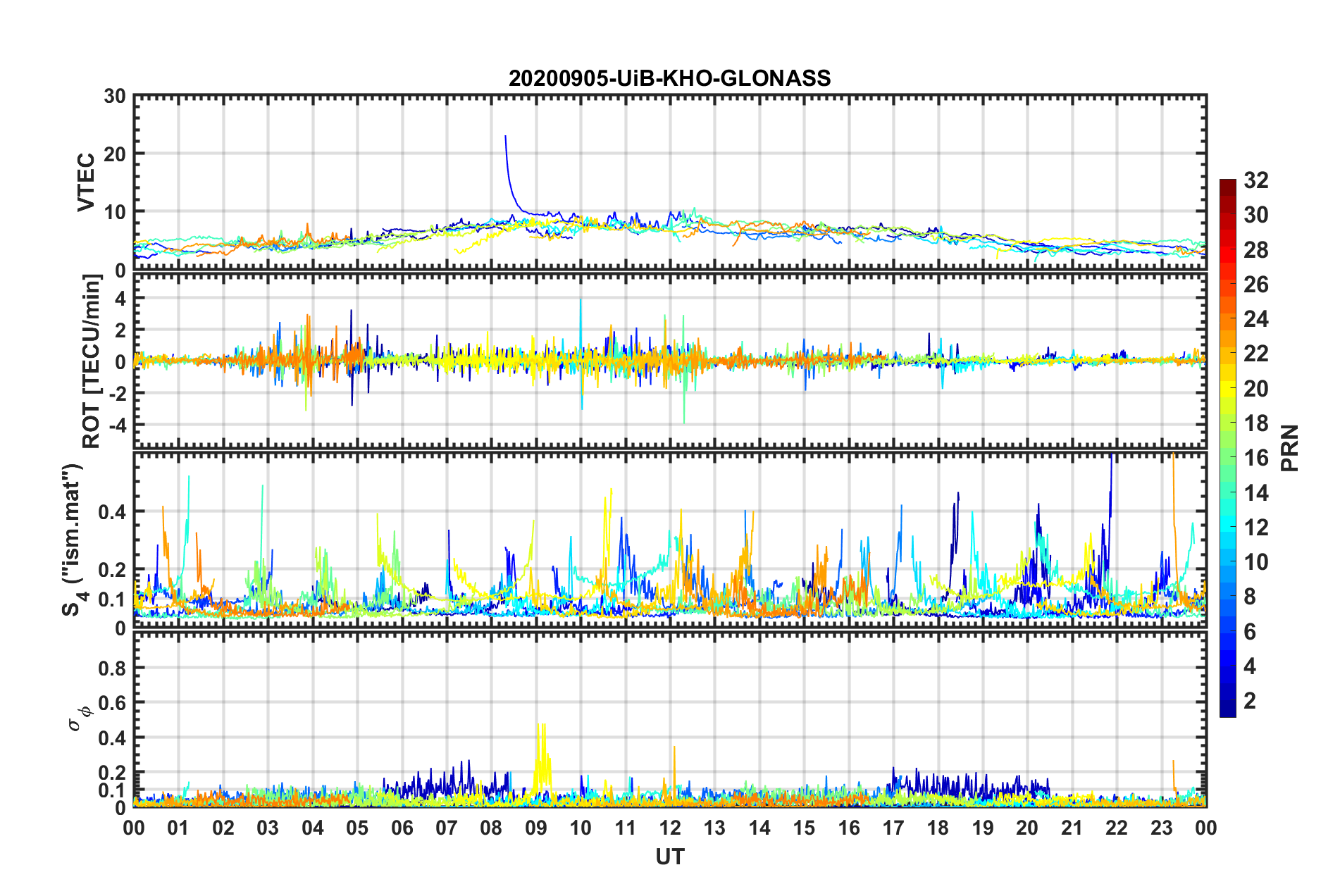The height and width of the screenshot is (896, 1340).
Task: Click S4 panel y-axis tick 0.2
Action: pos(112,570)
